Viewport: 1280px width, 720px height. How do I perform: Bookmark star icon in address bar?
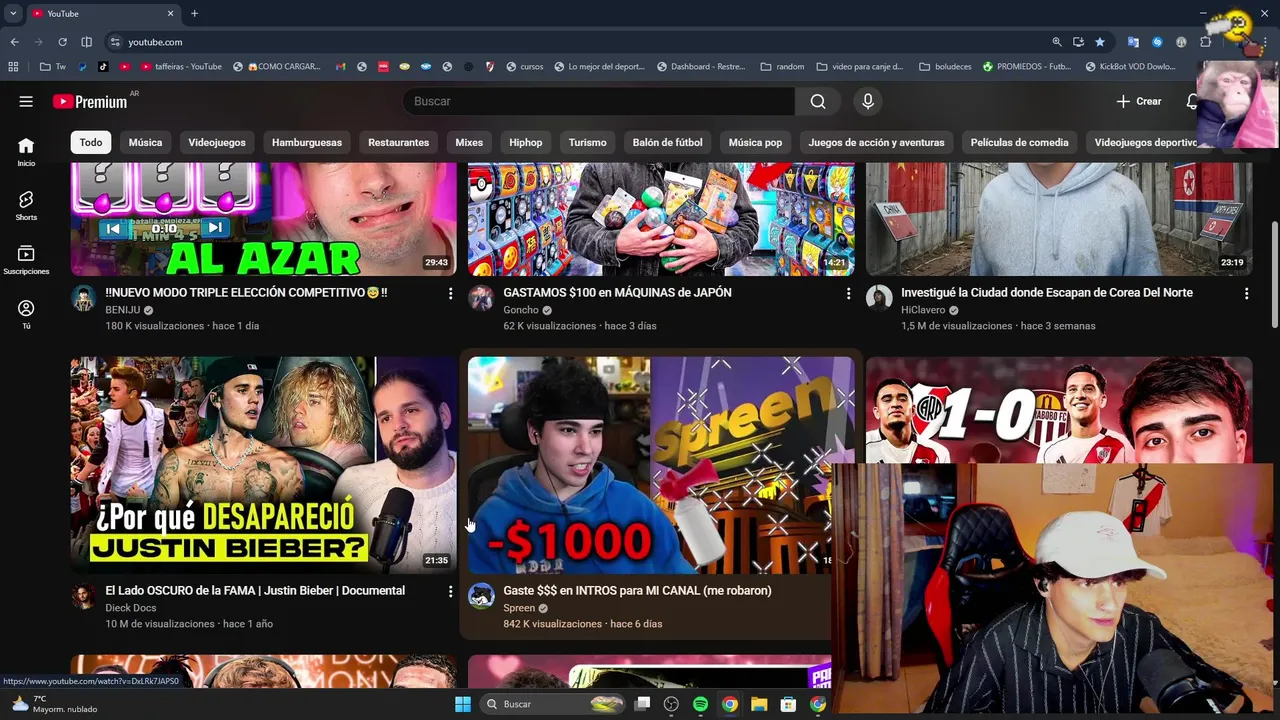(1100, 42)
